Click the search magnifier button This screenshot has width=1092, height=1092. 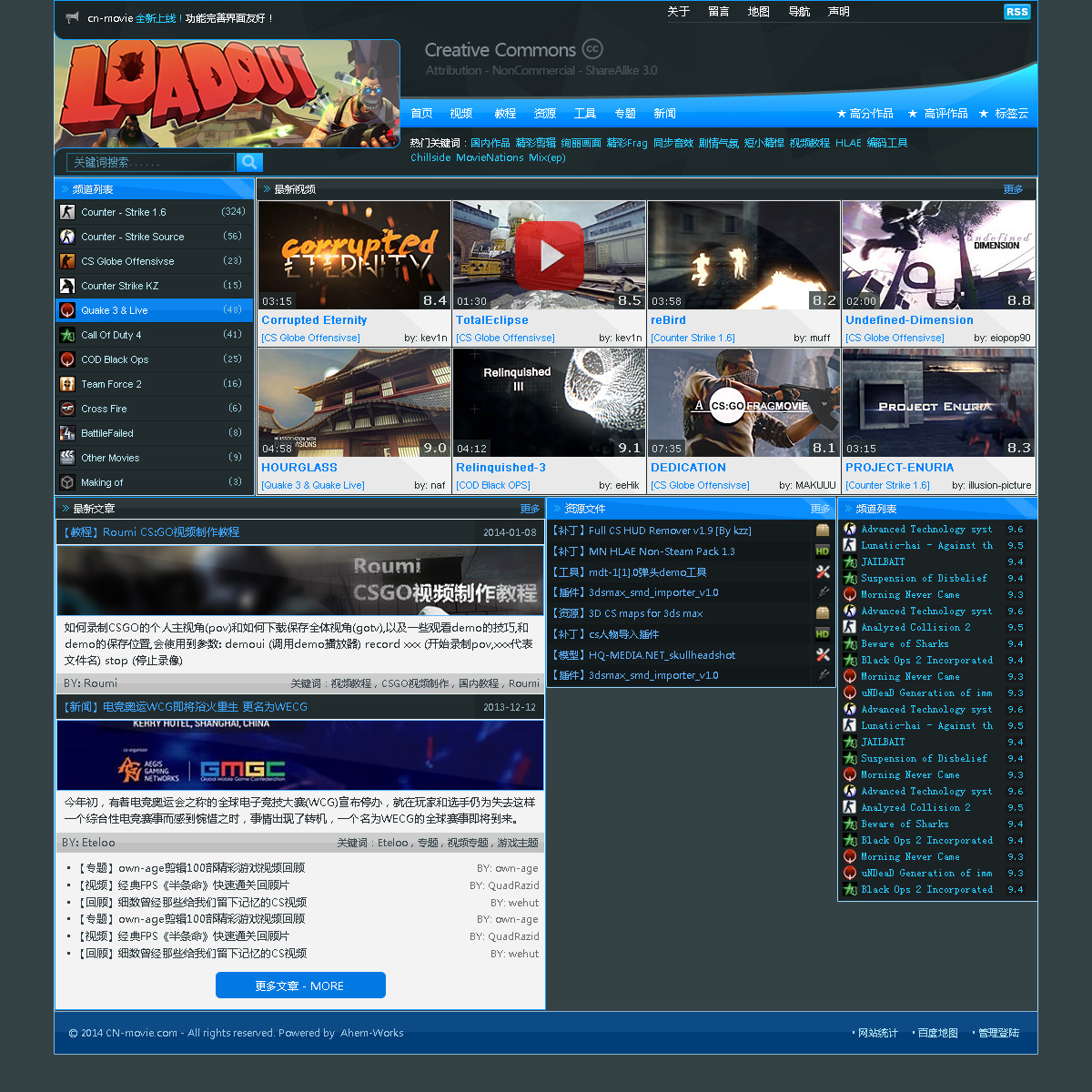[249, 162]
